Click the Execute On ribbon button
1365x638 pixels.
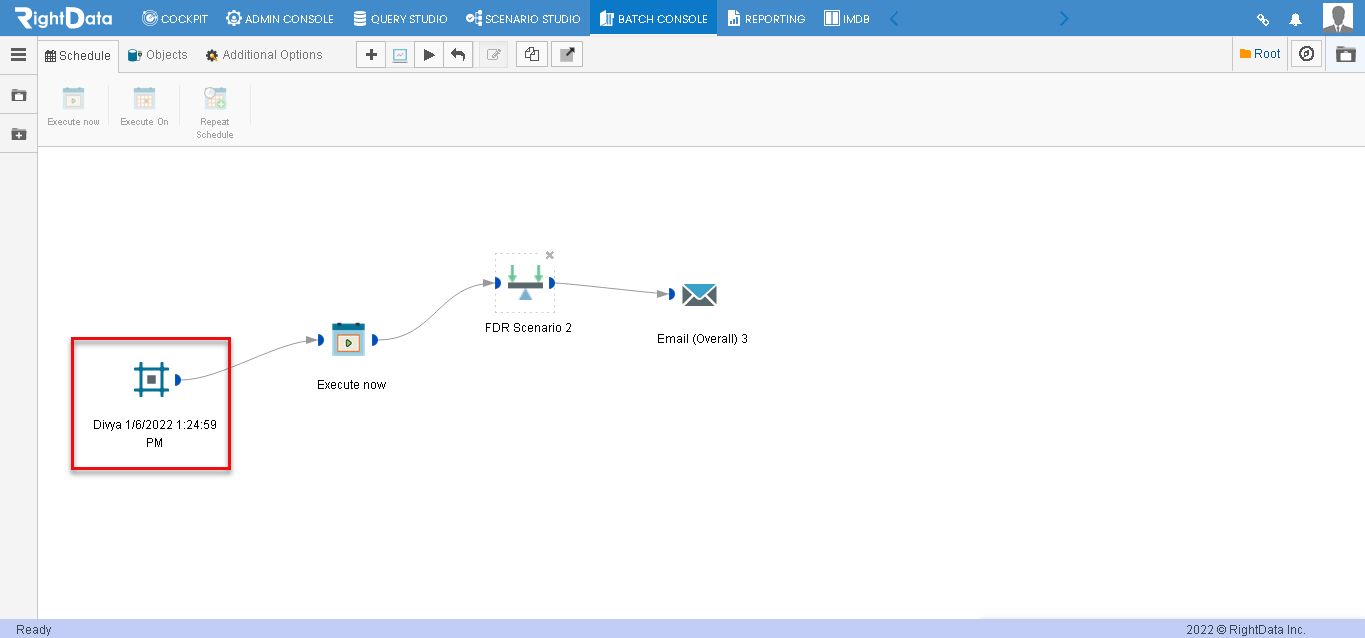coord(144,106)
